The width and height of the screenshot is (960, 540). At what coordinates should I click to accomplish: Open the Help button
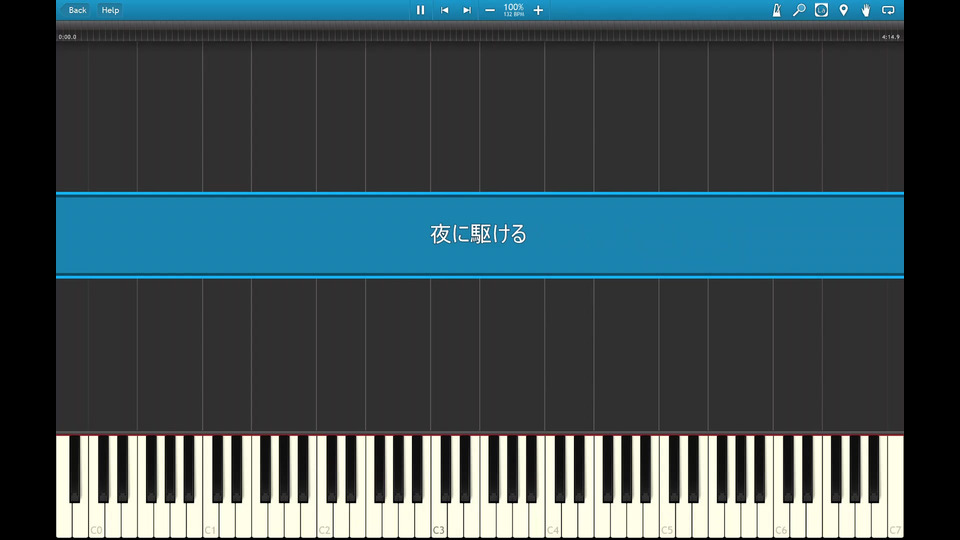[110, 10]
